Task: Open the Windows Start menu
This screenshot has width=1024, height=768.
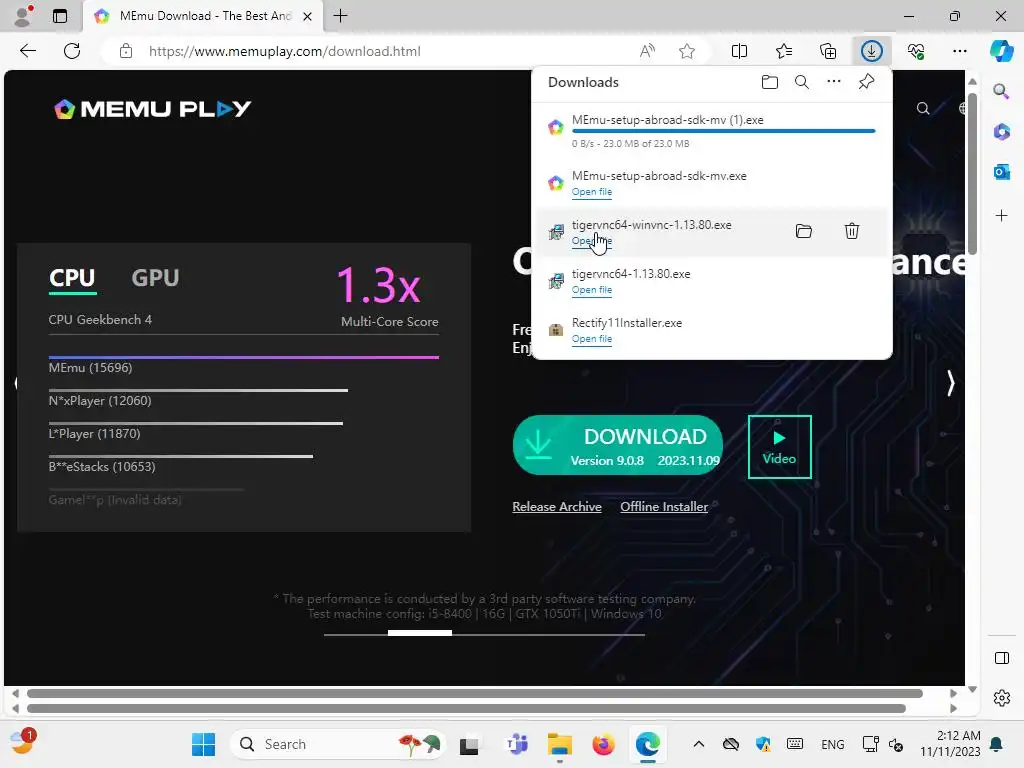Action: (x=203, y=744)
